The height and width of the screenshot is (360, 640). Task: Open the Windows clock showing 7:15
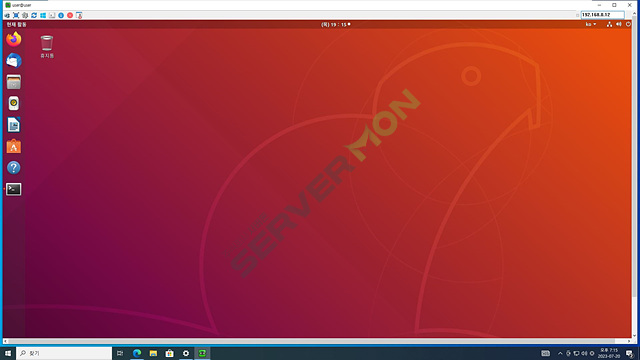click(609, 353)
